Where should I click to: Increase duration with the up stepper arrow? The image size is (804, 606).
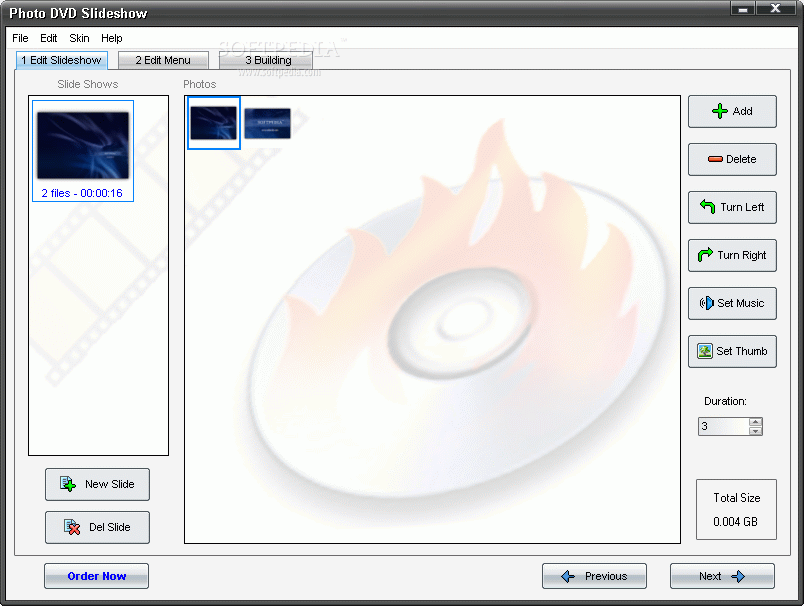pyautogui.click(x=755, y=422)
